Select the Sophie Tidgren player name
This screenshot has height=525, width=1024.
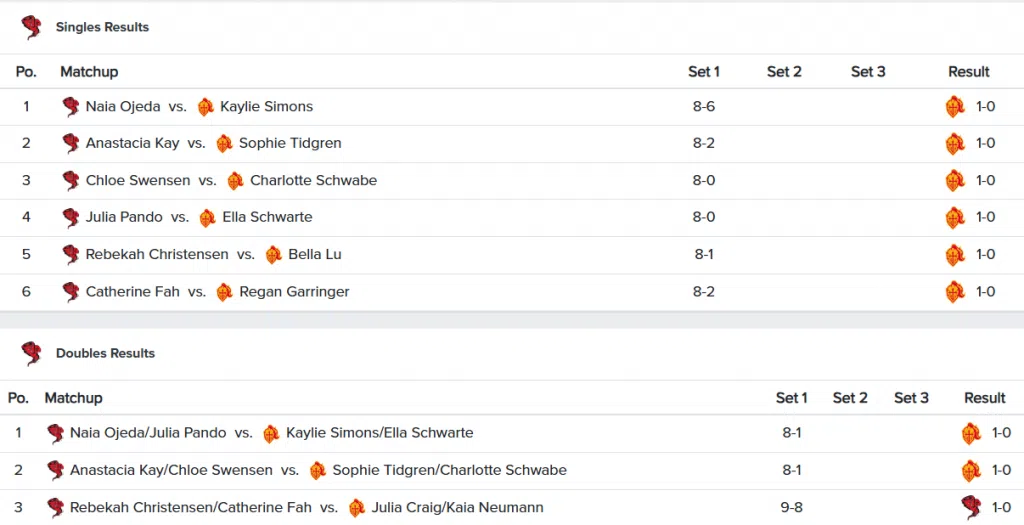pos(290,144)
